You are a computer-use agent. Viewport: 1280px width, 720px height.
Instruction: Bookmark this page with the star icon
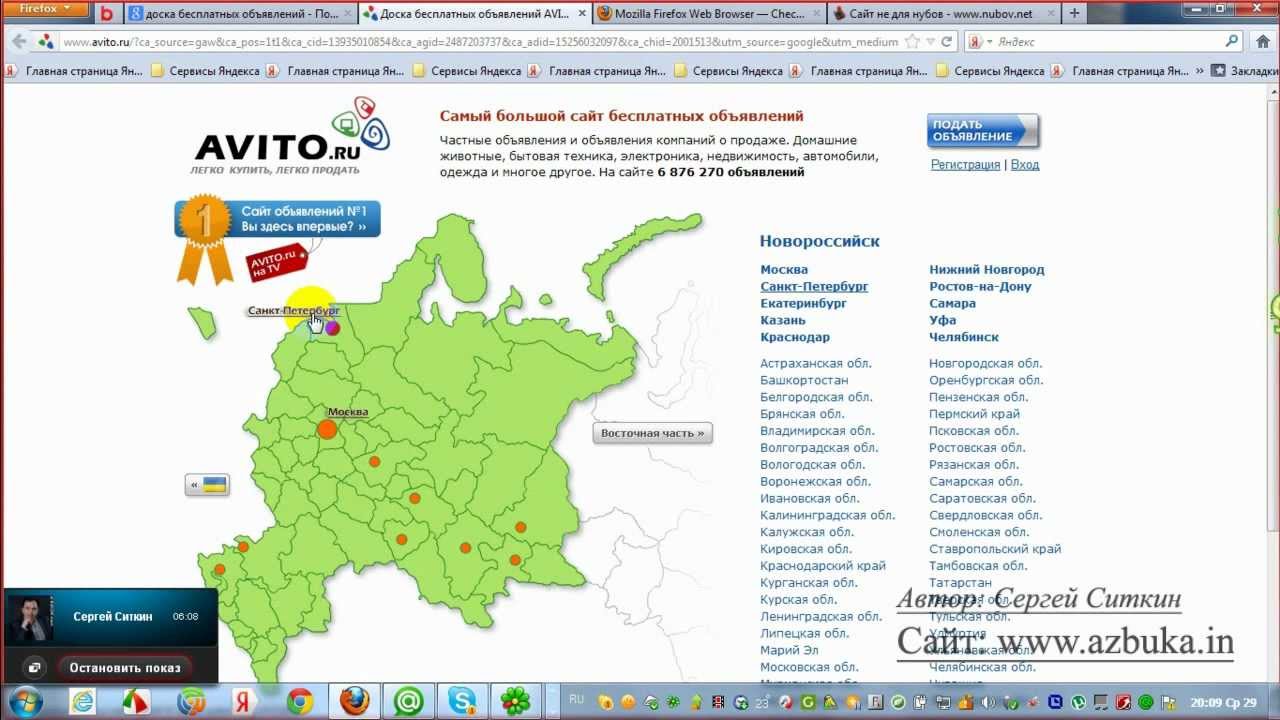tap(912, 42)
